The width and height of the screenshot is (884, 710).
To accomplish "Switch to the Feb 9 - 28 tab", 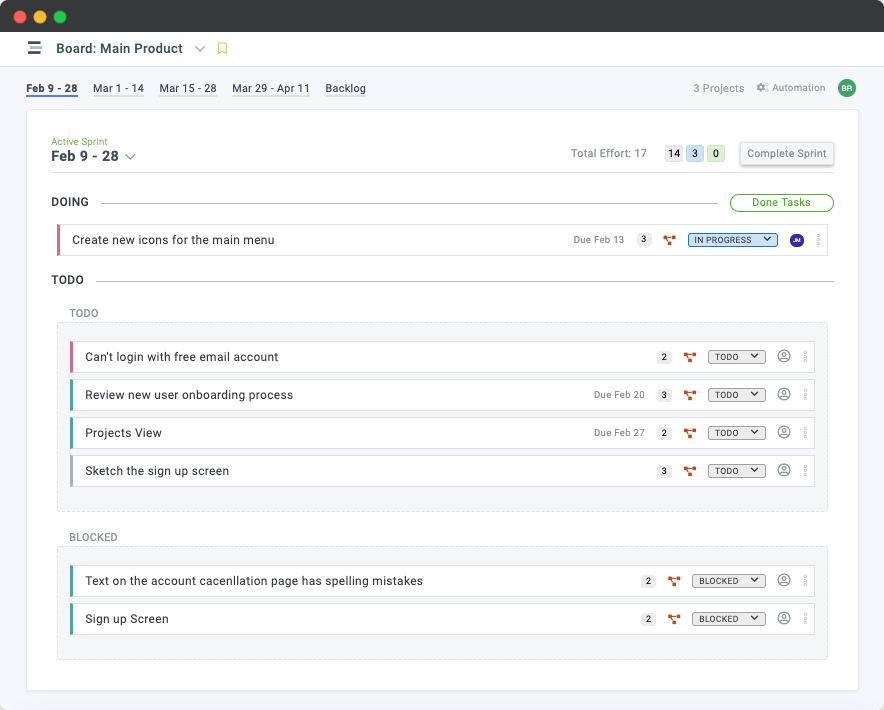I will (52, 89).
